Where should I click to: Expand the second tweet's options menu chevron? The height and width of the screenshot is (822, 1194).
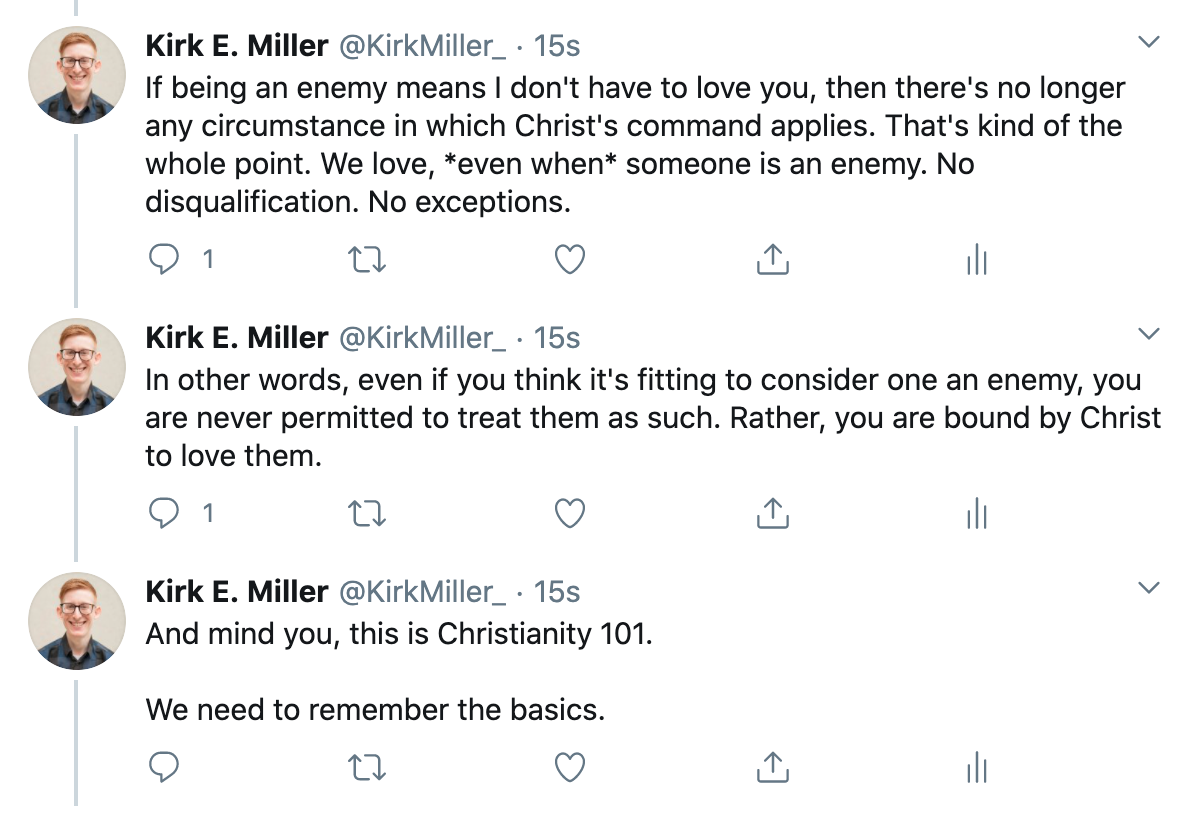(1150, 333)
